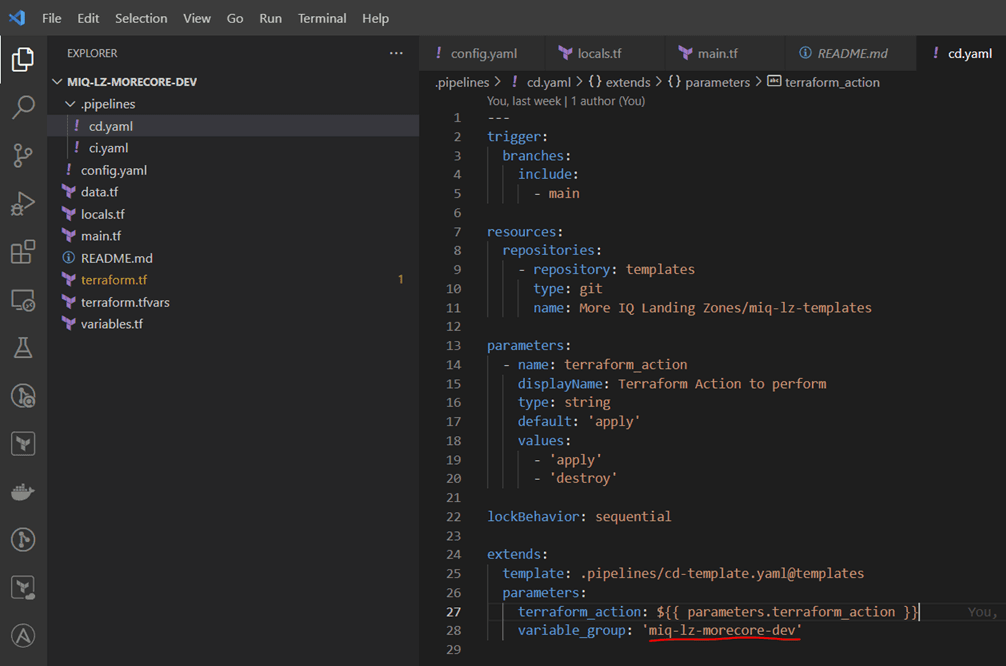Open the Explorer more actions menu
Screen dimensions: 1006x666
[x=396, y=52]
